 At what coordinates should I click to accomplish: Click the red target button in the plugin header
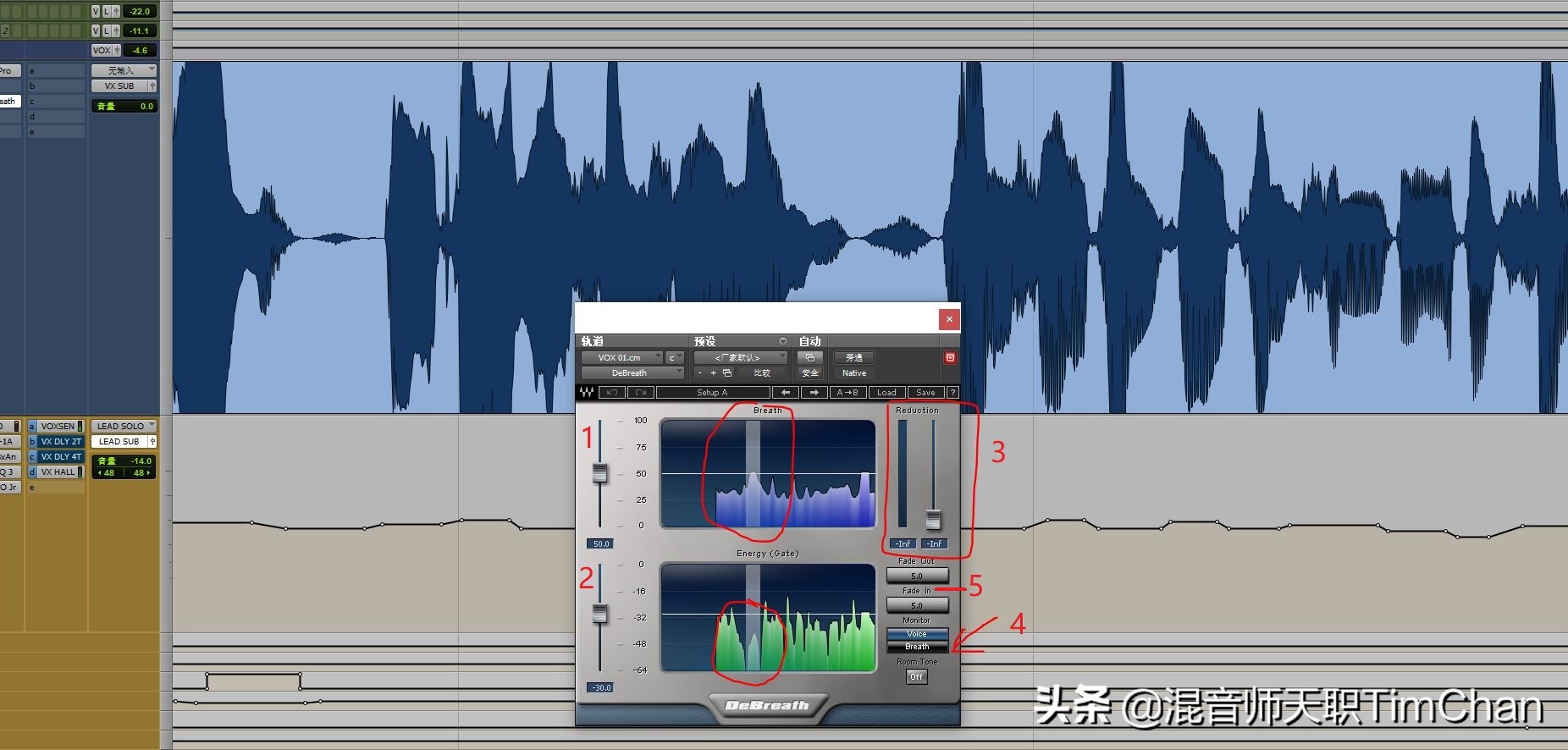[950, 358]
